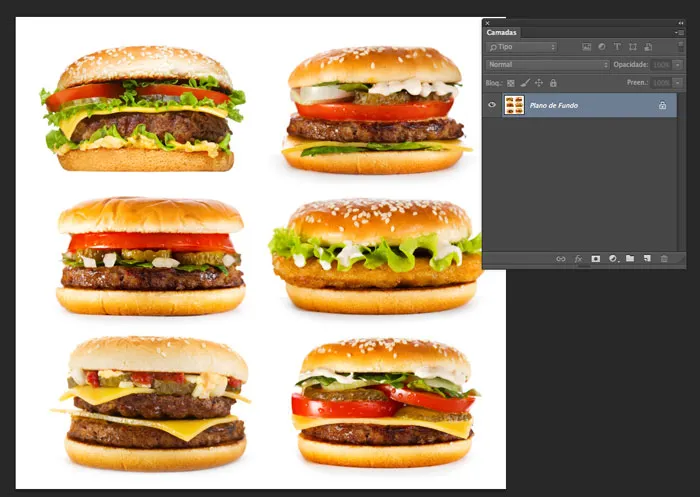
Task: Filter layers by smart object icon
Action: [648, 47]
